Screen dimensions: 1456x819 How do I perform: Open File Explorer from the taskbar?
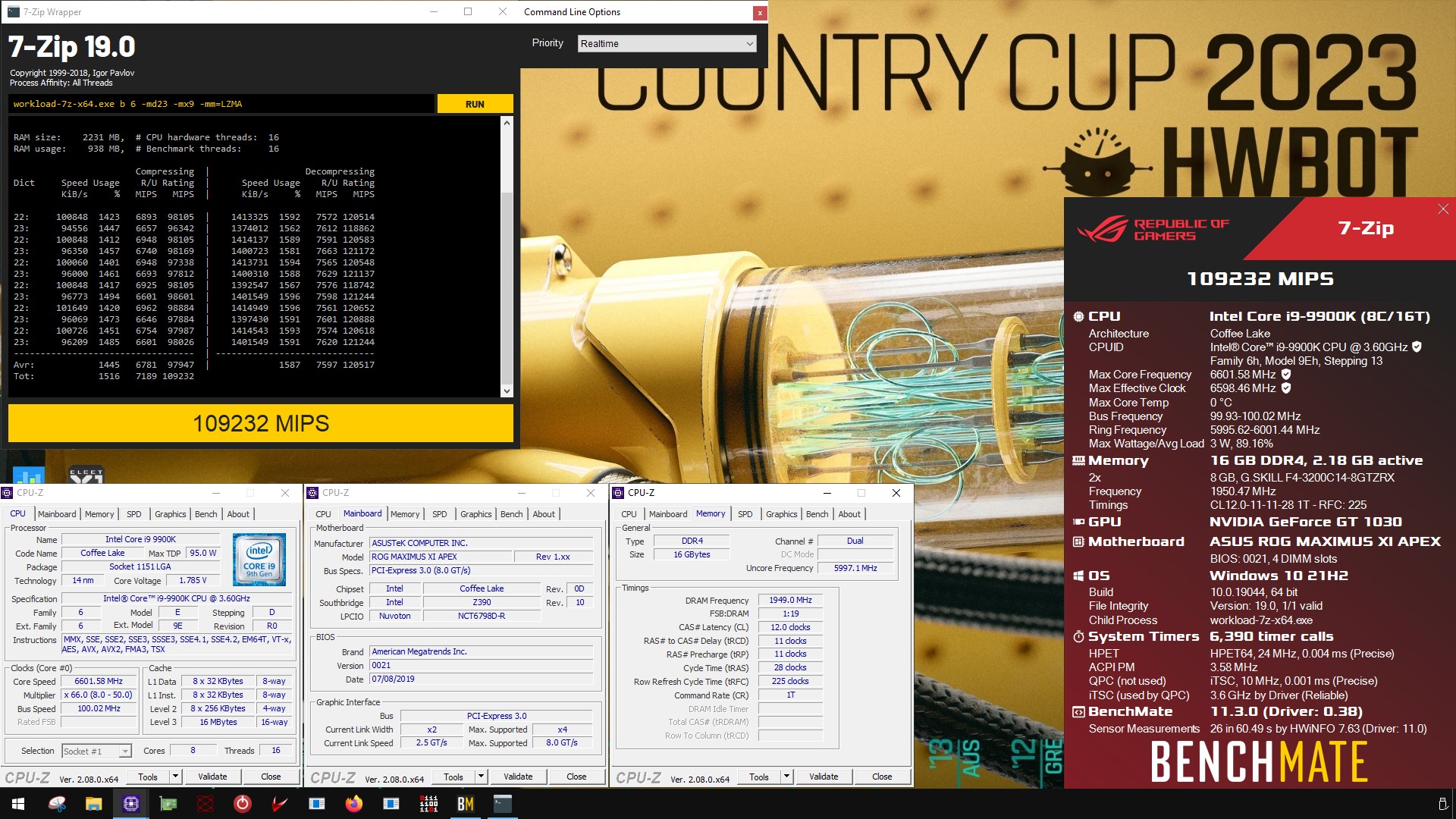click(x=93, y=804)
